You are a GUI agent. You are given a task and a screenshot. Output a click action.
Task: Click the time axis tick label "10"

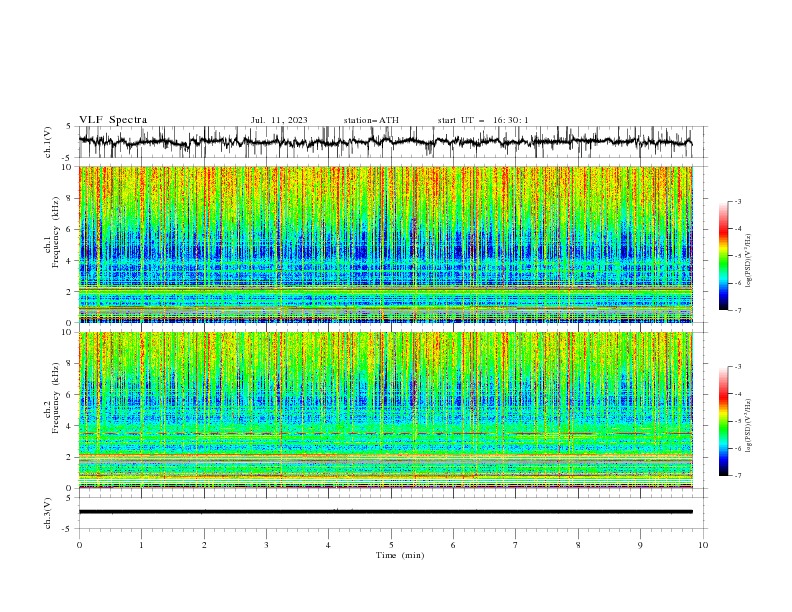(x=703, y=545)
